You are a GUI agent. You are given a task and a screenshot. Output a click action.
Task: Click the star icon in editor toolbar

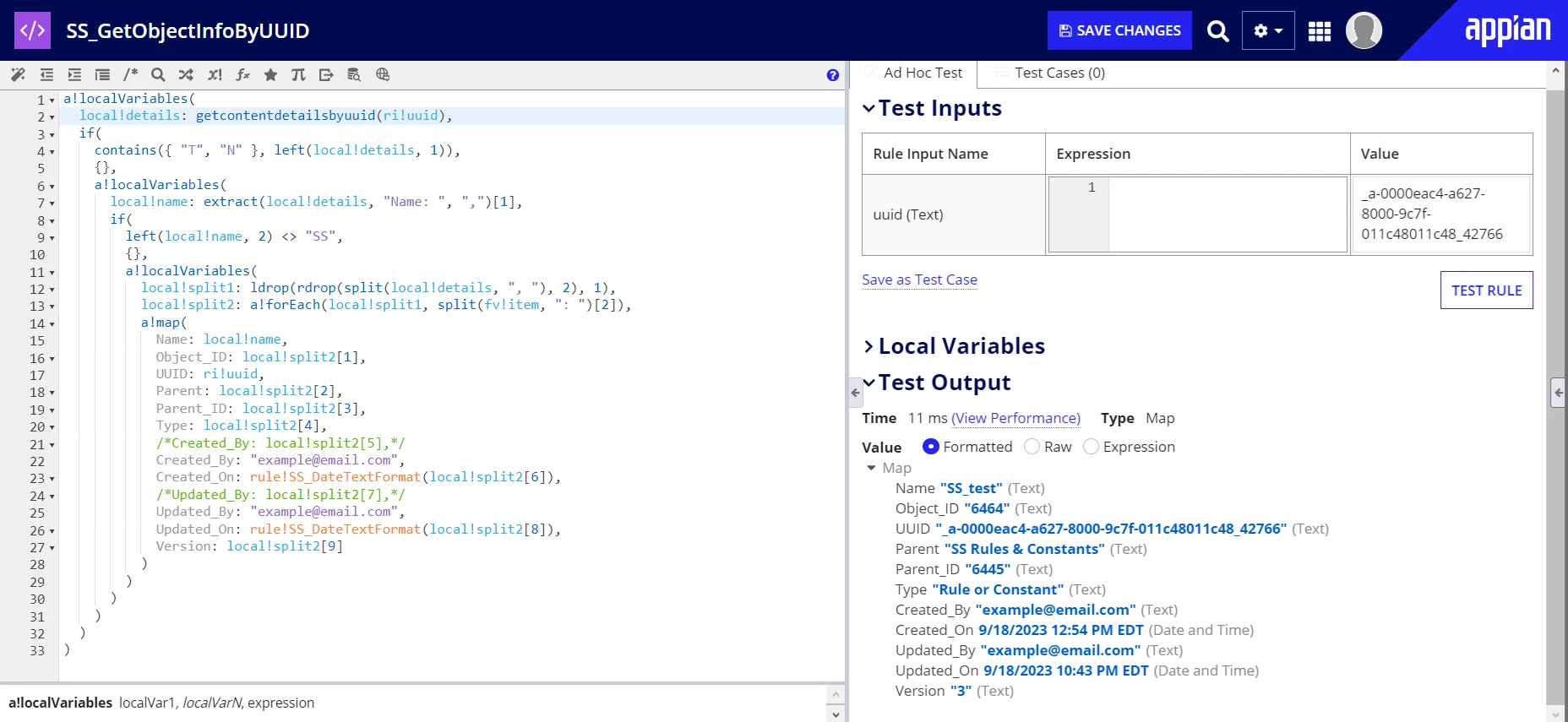270,74
